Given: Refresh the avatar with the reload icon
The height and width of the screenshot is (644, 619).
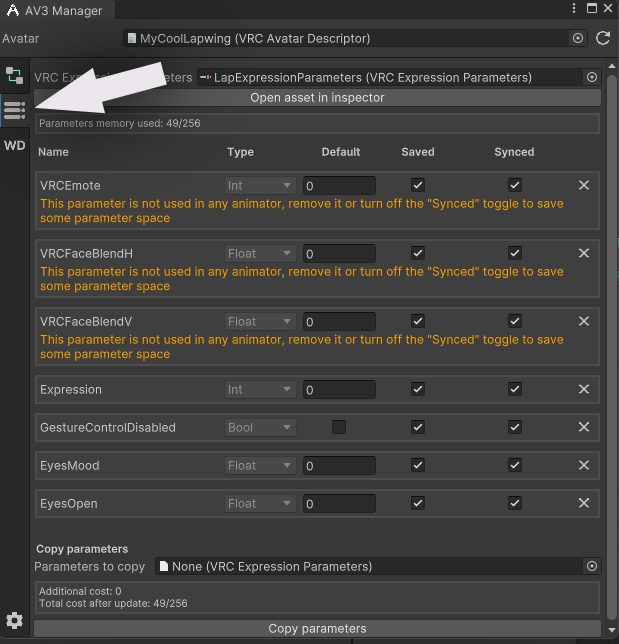Looking at the screenshot, I should (x=603, y=39).
